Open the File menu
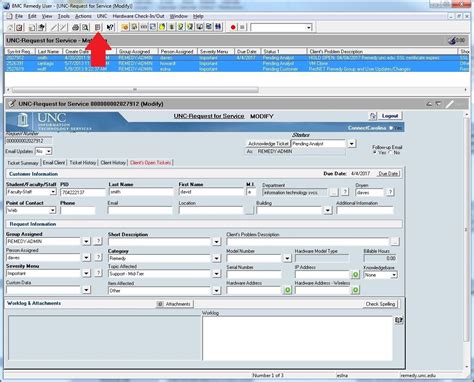 click(19, 16)
